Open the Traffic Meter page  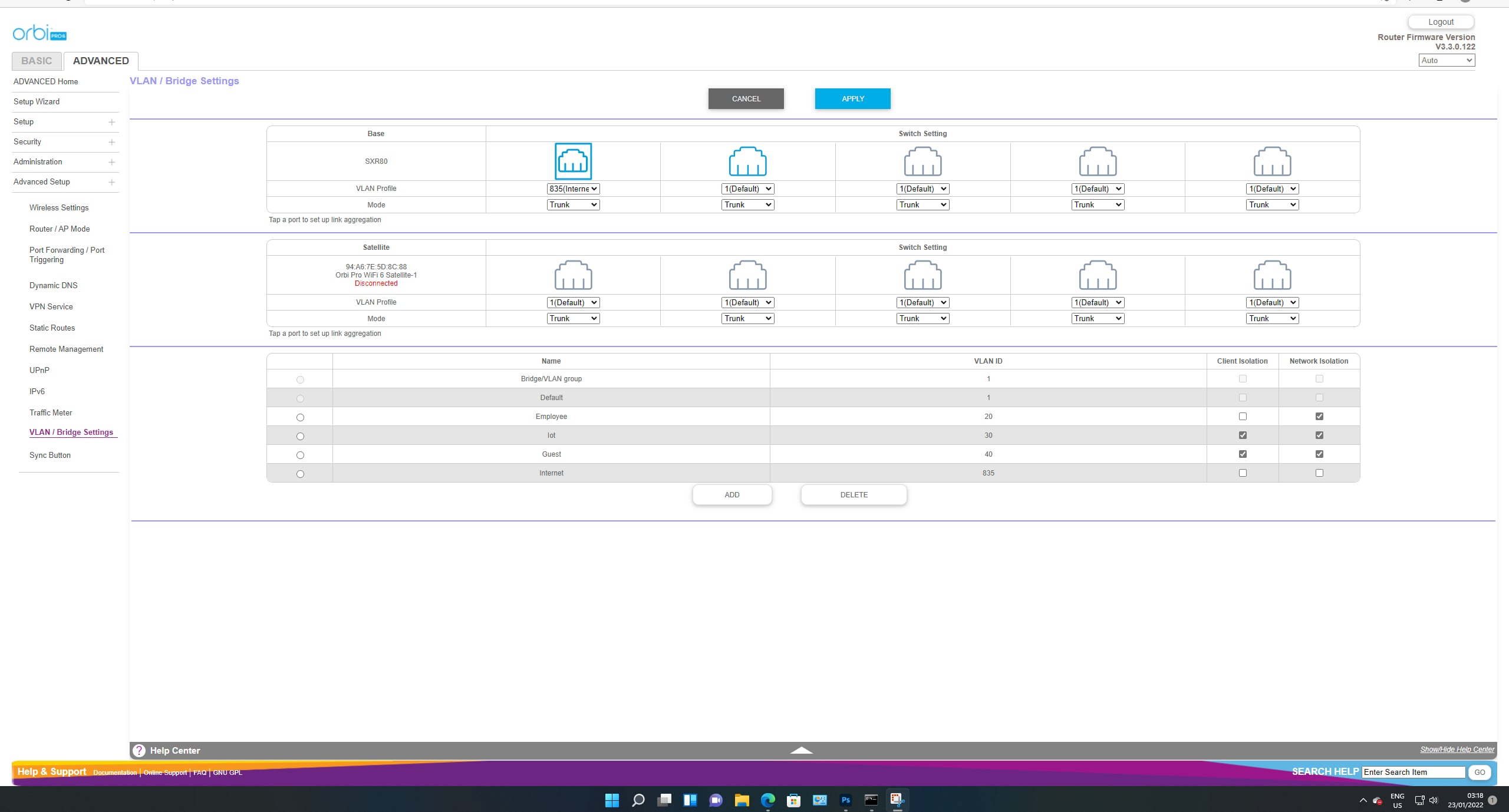51,412
